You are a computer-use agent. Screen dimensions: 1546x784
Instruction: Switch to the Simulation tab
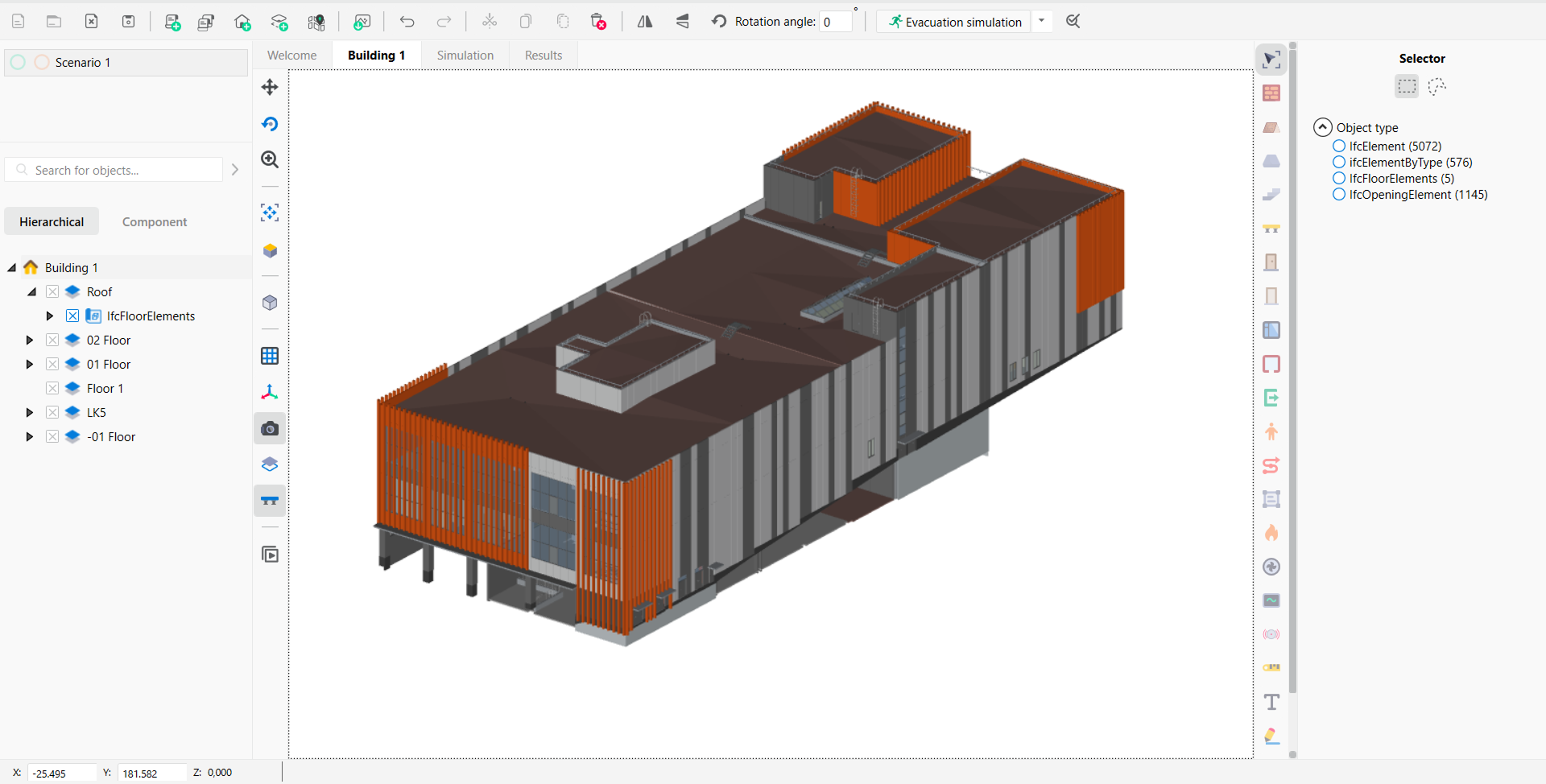tap(465, 56)
